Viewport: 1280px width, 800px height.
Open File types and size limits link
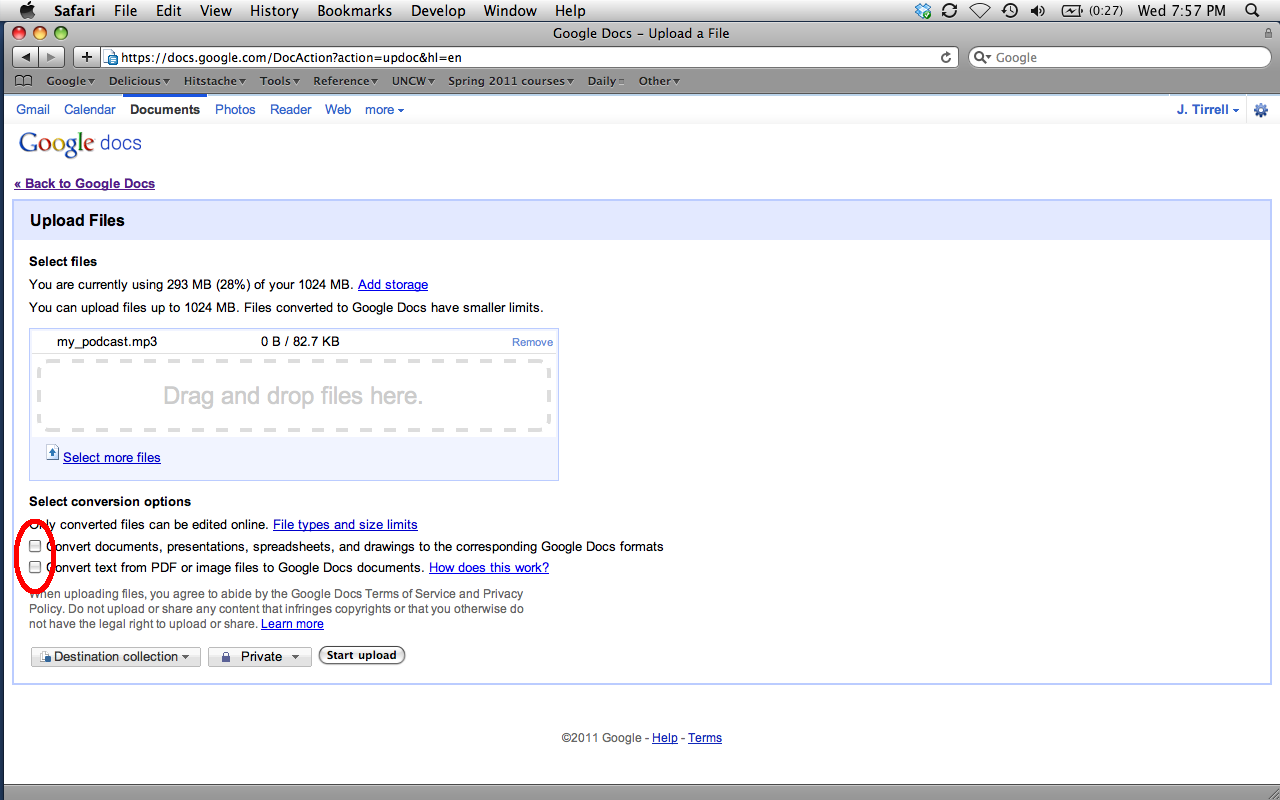345,525
